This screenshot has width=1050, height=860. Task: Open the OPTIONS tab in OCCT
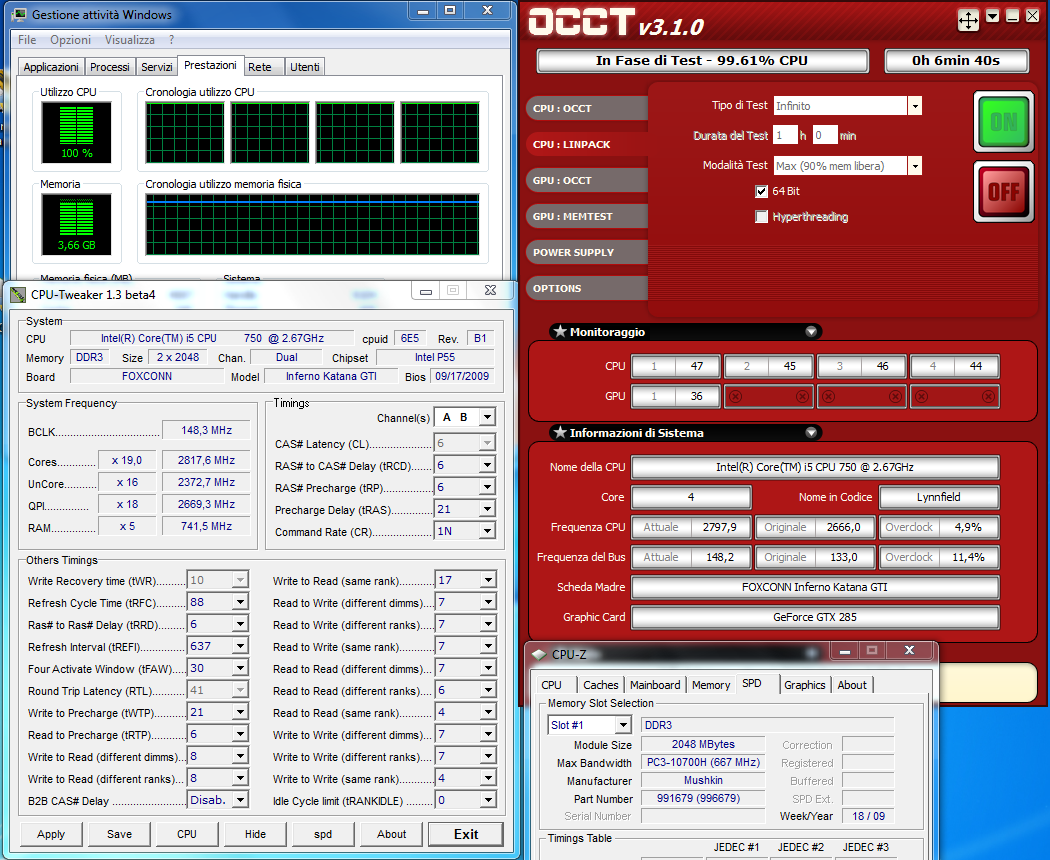coord(587,289)
